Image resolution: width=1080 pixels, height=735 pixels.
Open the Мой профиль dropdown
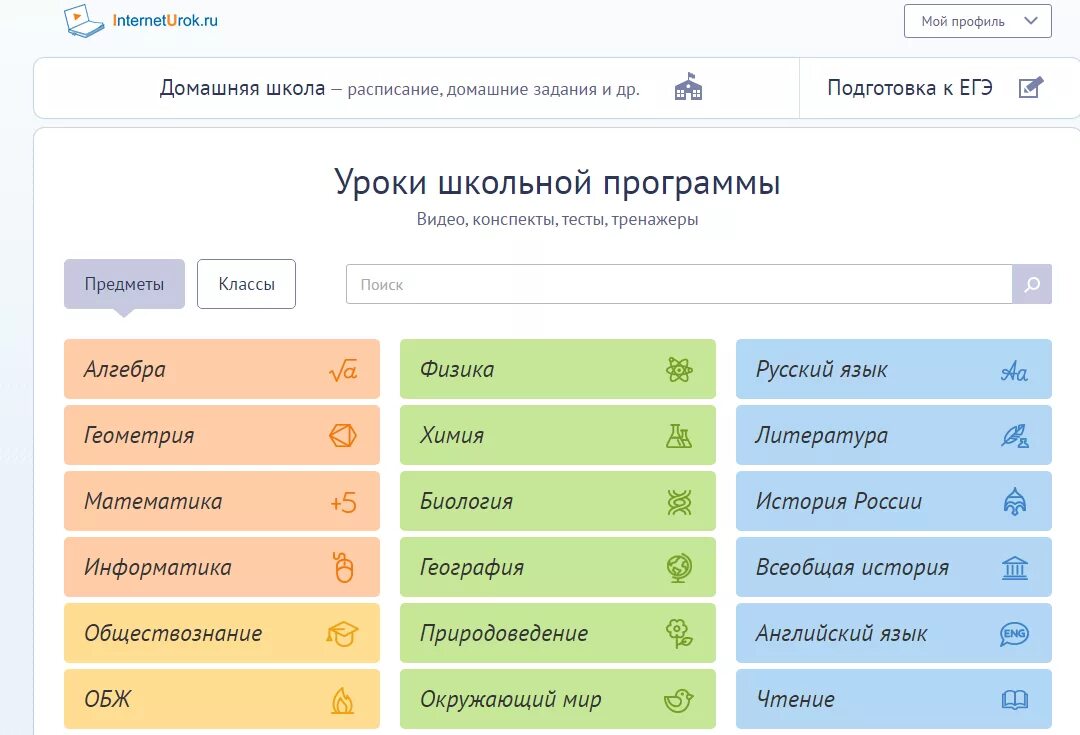point(977,20)
